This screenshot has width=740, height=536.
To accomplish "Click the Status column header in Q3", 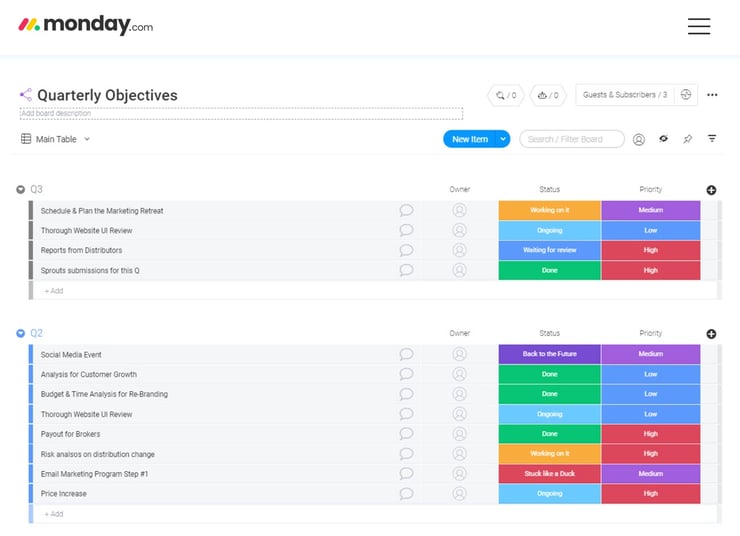I will (549, 189).
